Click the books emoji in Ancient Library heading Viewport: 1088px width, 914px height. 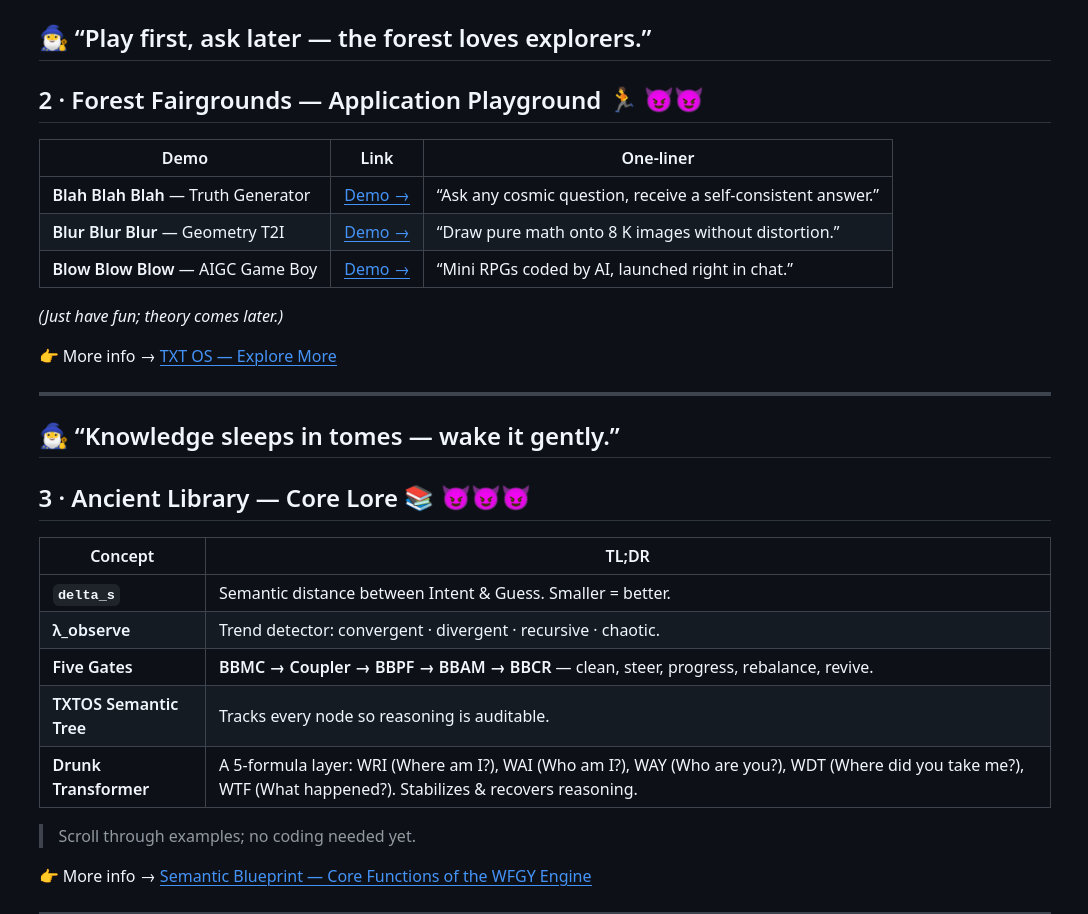click(x=419, y=498)
